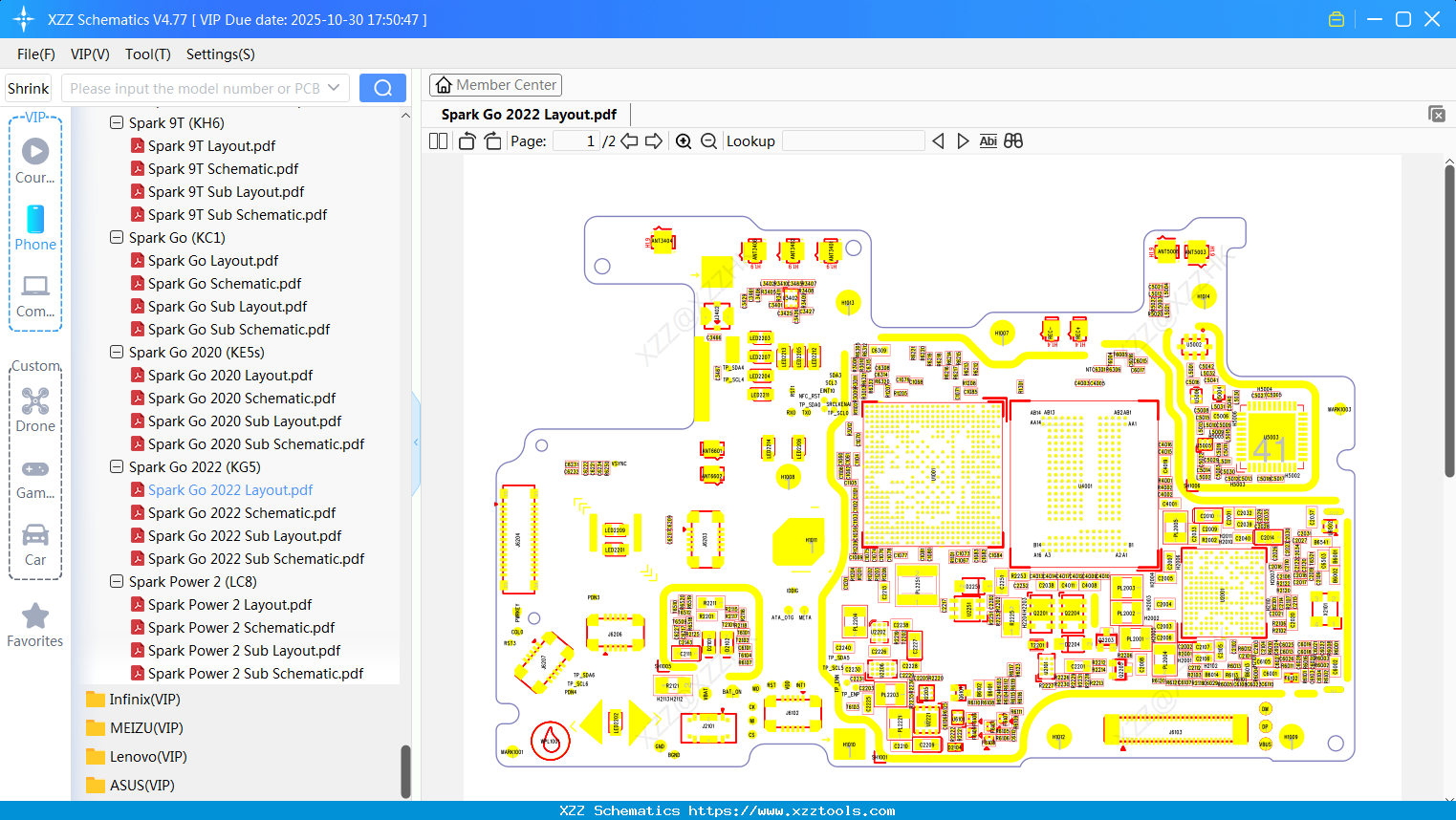
Task: Rotate the layout page counterclockwise
Action: coord(466,140)
